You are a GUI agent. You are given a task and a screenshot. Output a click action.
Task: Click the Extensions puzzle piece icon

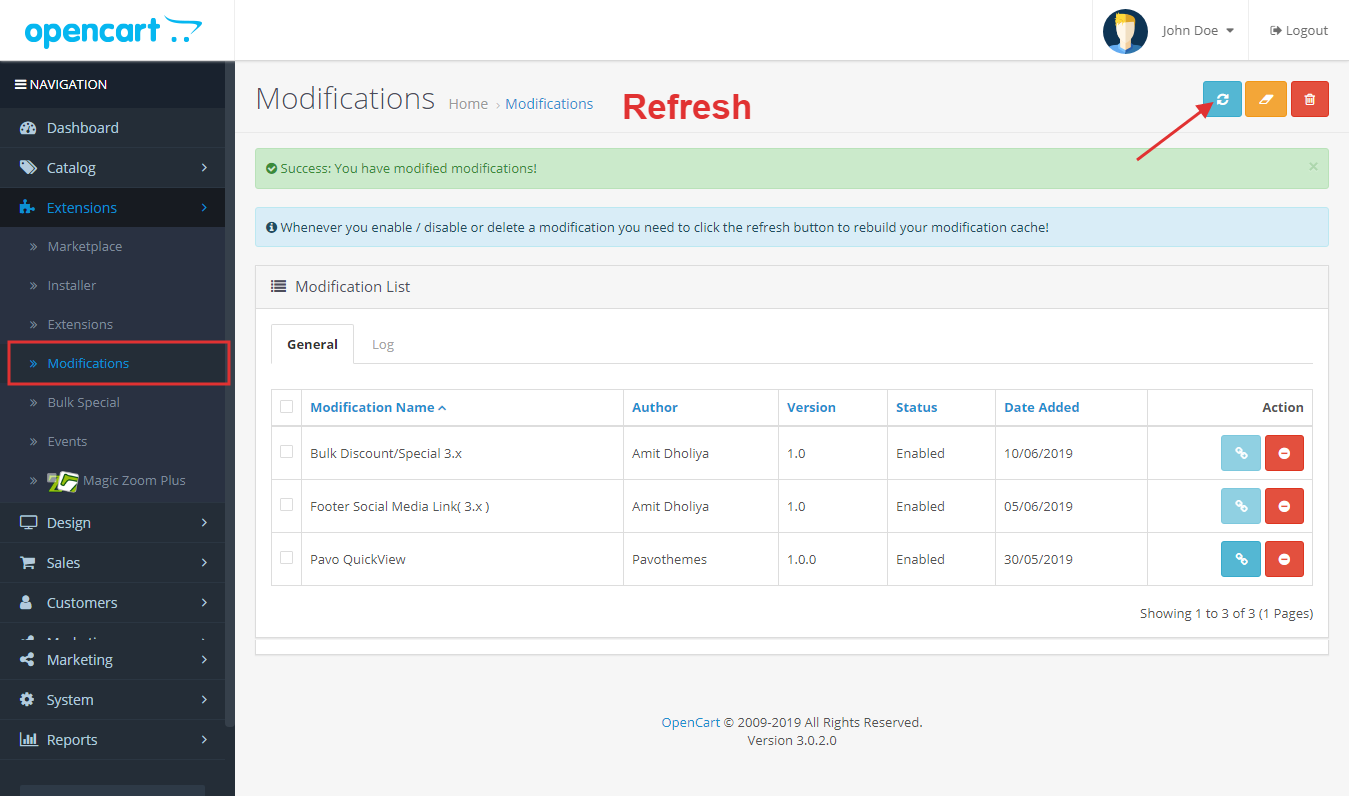point(28,208)
